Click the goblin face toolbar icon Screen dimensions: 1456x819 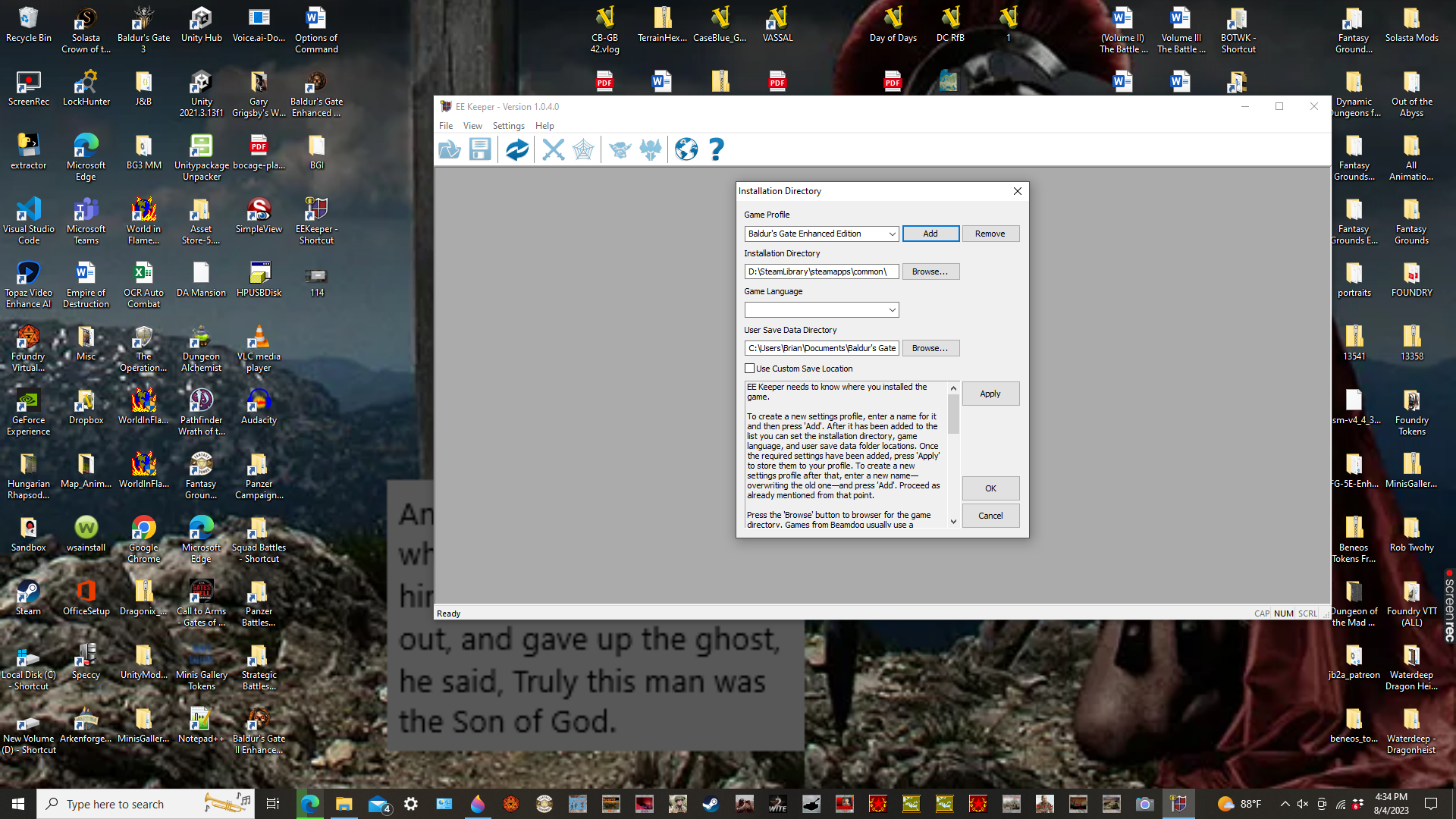pyautogui.click(x=620, y=149)
